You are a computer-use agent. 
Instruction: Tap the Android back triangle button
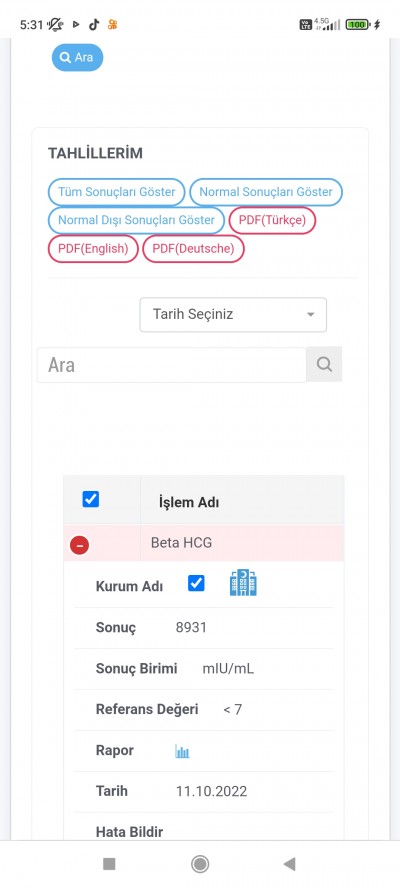point(290,864)
